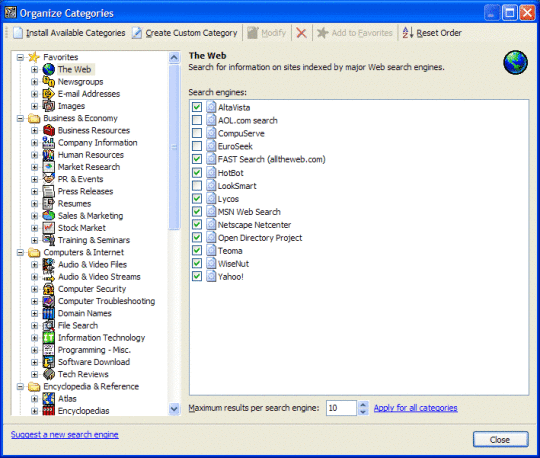Click the Reset Order A-Z sort icon
The image size is (540, 458).
(x=408, y=33)
